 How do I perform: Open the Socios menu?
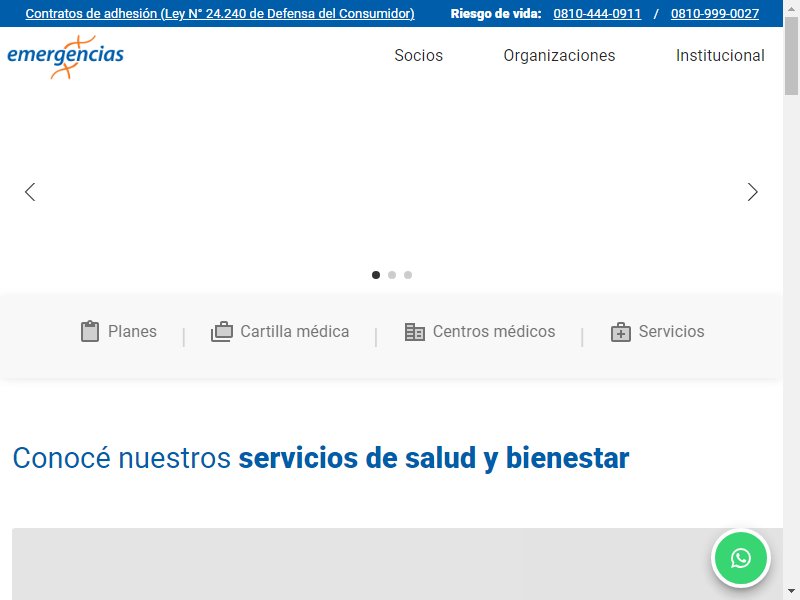(418, 55)
